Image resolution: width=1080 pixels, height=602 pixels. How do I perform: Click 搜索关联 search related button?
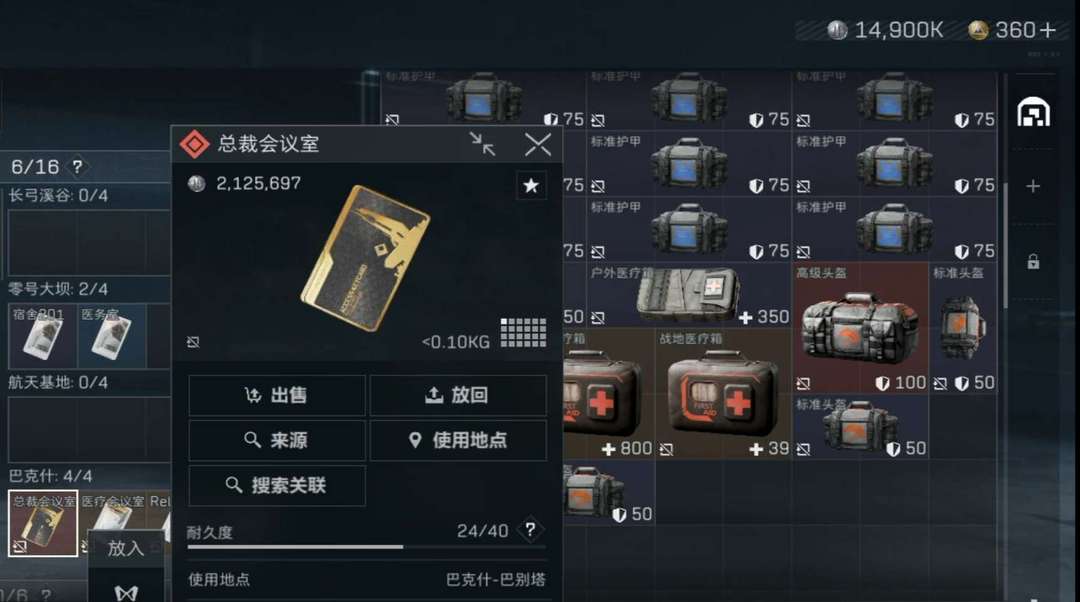(277, 486)
